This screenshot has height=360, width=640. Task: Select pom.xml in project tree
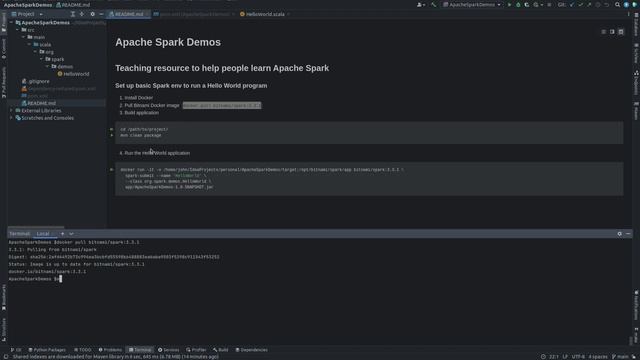tap(35, 96)
